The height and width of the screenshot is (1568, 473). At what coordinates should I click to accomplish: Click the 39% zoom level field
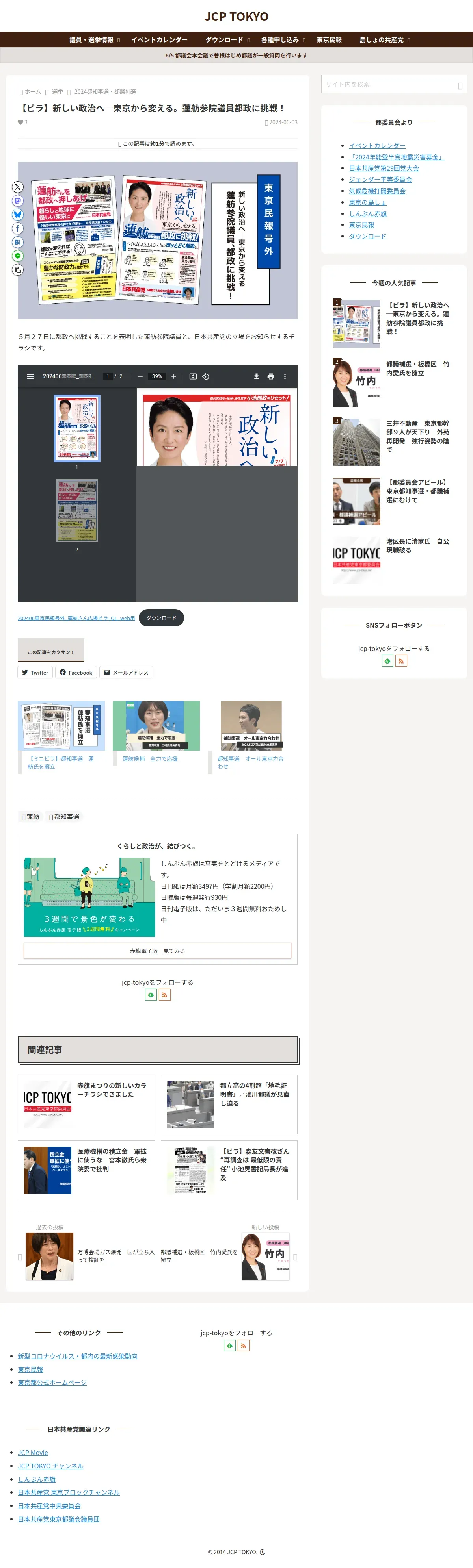[157, 376]
